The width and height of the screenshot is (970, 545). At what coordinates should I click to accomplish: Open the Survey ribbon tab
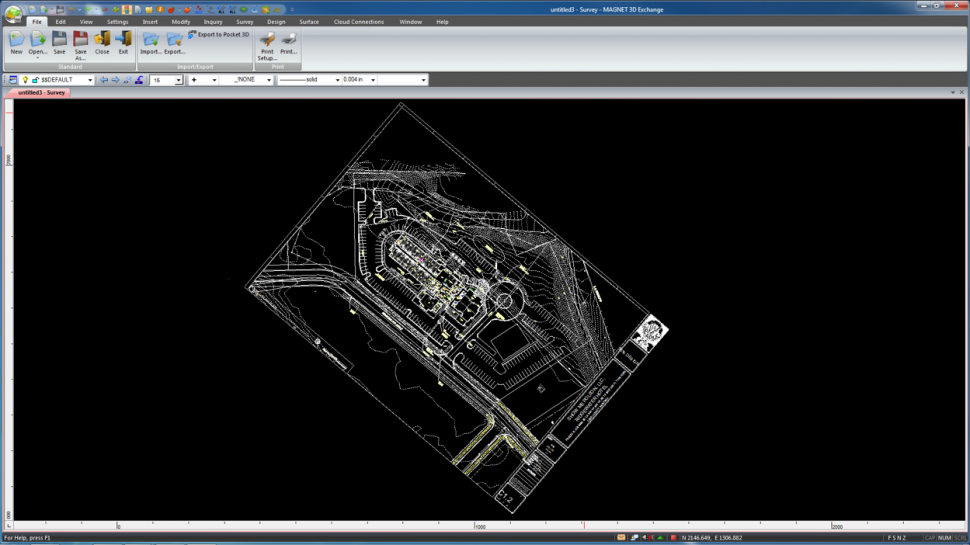click(x=244, y=21)
